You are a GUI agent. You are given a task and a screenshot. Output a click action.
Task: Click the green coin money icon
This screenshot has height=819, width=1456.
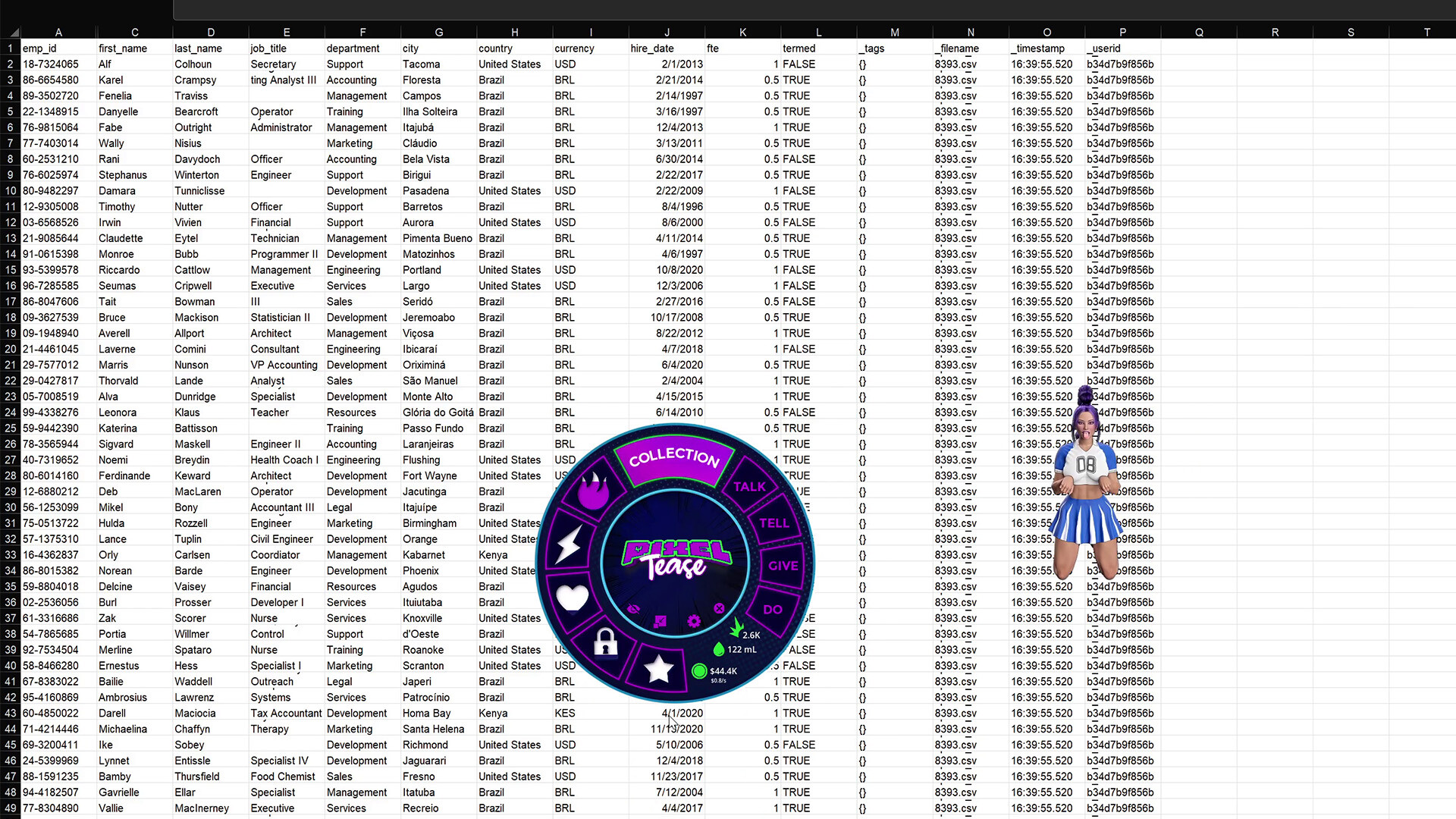point(699,671)
